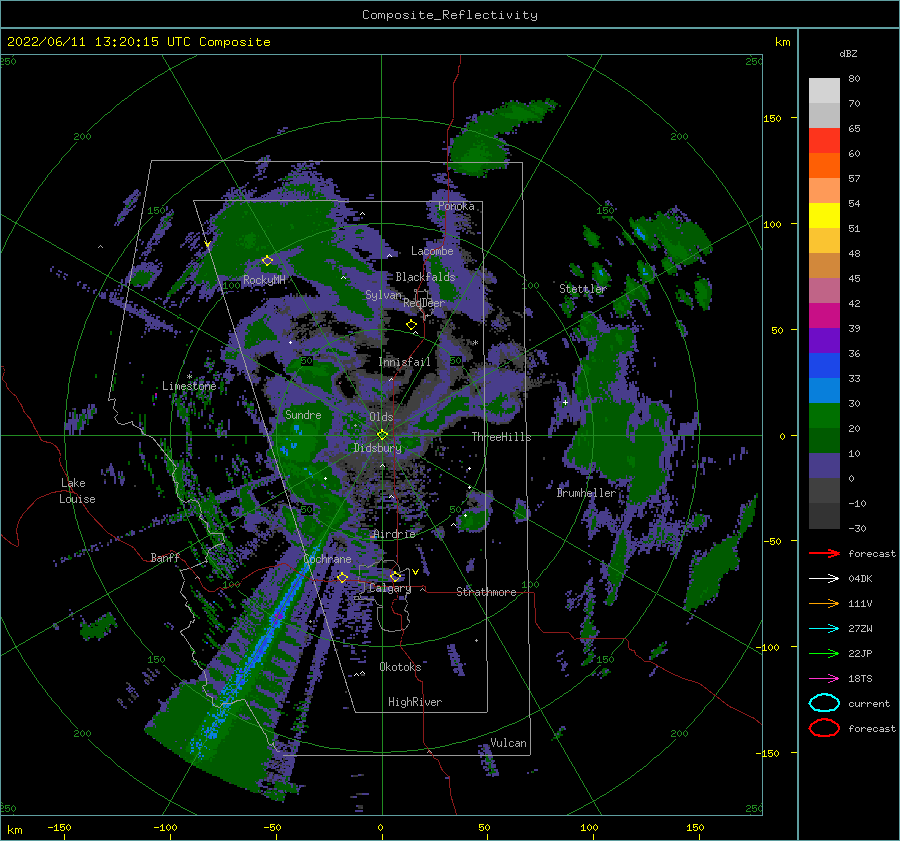900x841 pixels.
Task: Click the orange 57 dBZ color swatch
Action: (x=824, y=166)
